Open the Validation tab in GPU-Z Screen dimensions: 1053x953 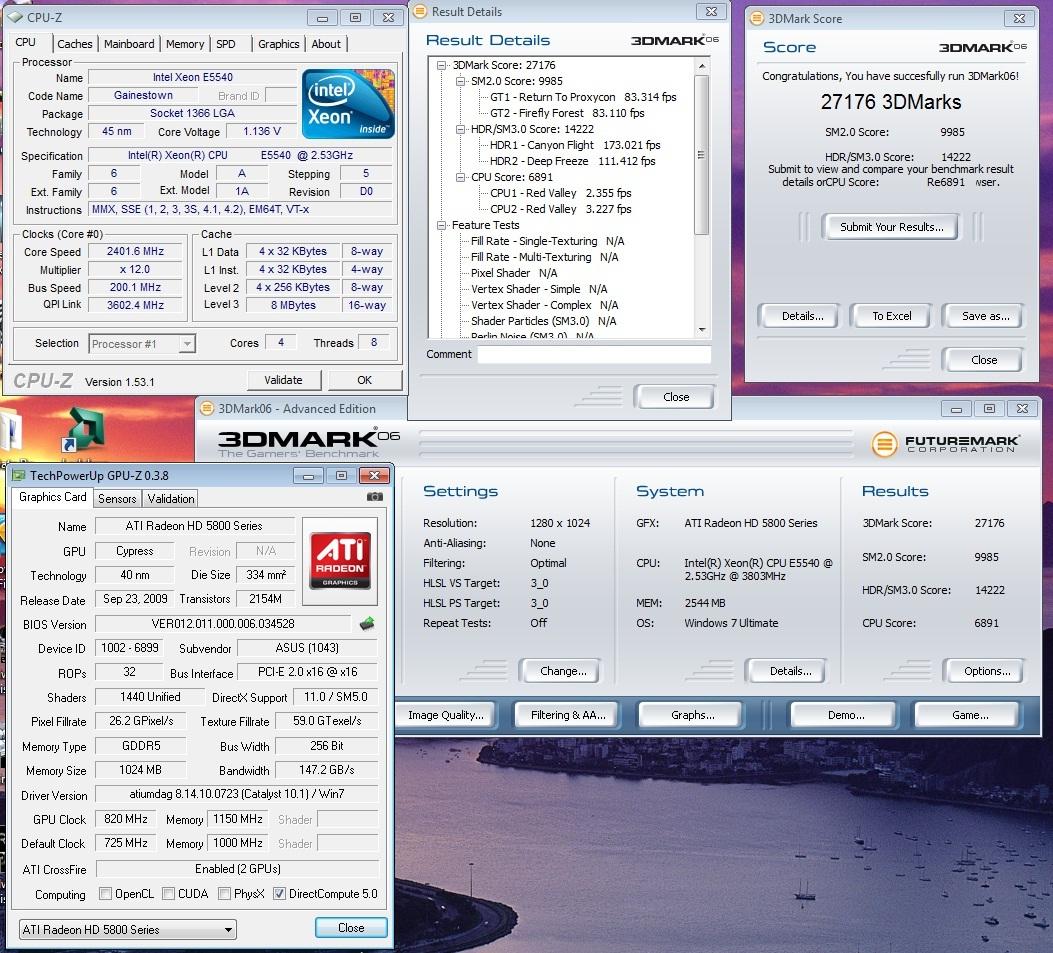[171, 498]
